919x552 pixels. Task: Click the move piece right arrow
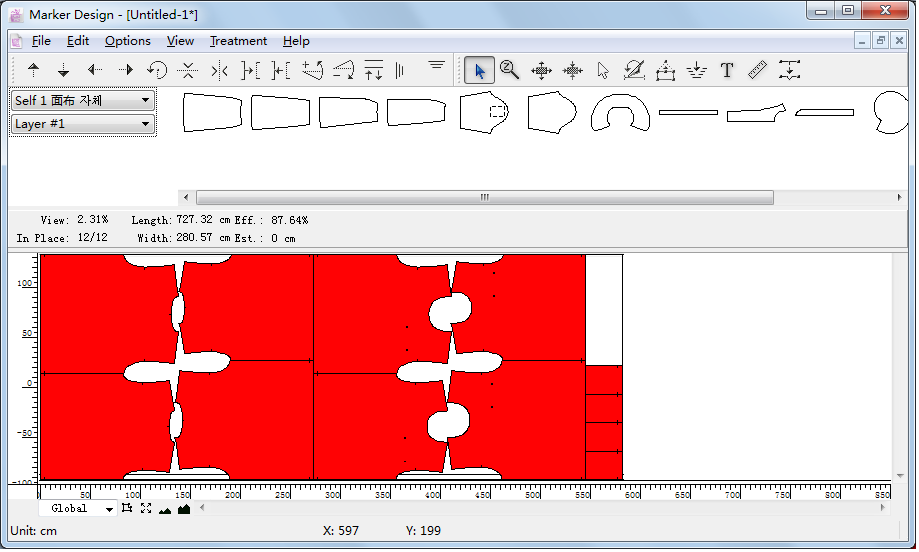126,70
